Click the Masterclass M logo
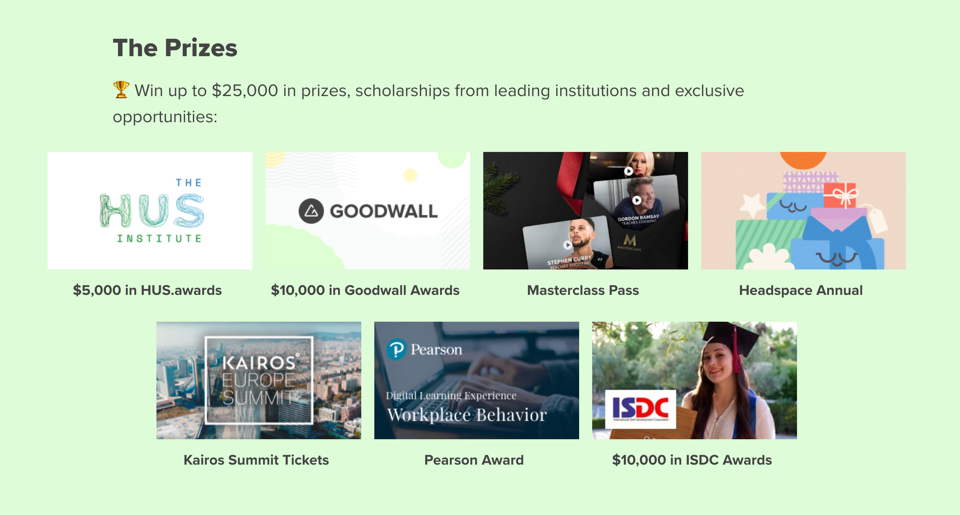 (629, 239)
